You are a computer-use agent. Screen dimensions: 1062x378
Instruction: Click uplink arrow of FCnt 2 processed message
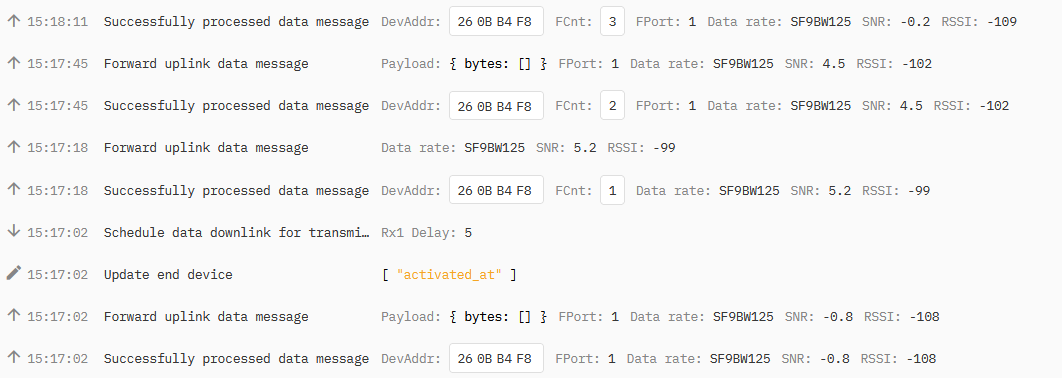14,105
